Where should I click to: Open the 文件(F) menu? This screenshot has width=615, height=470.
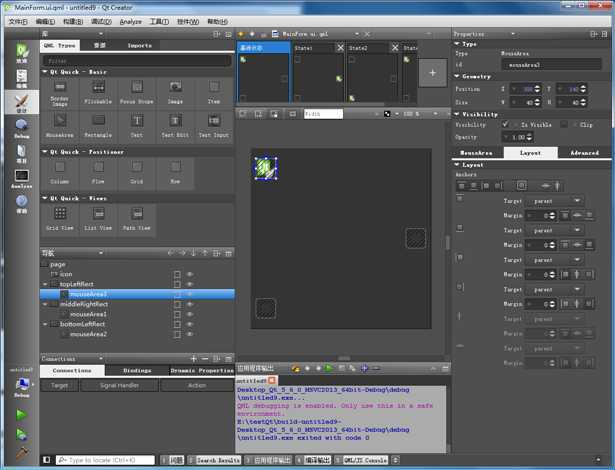point(18,21)
